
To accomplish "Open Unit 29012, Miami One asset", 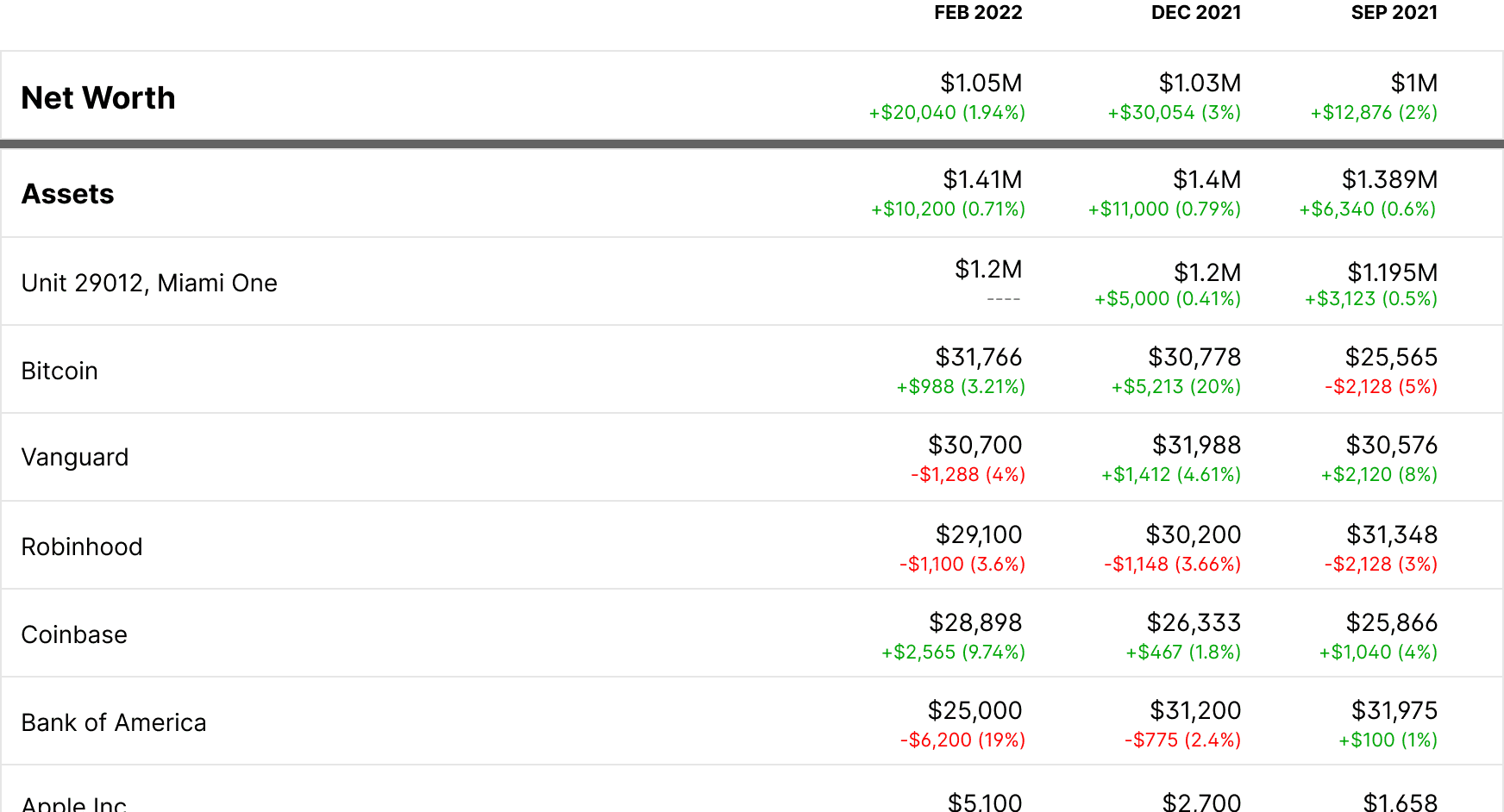I will click(x=149, y=283).
